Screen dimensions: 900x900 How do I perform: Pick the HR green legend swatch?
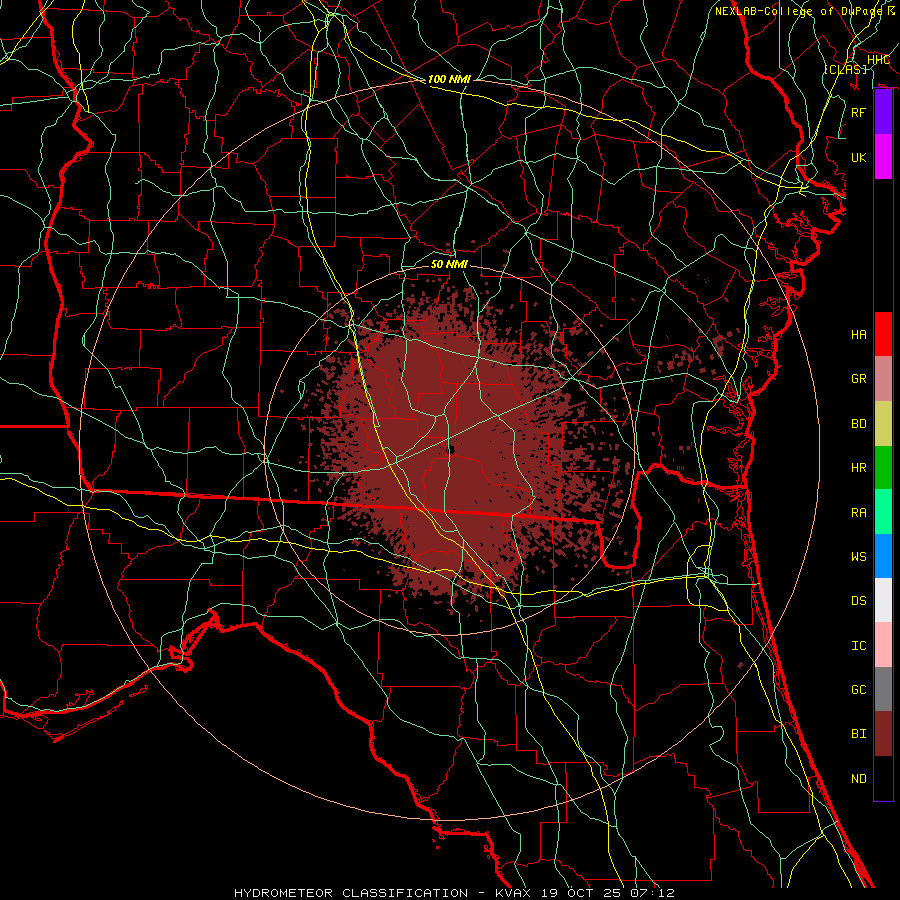point(883,468)
